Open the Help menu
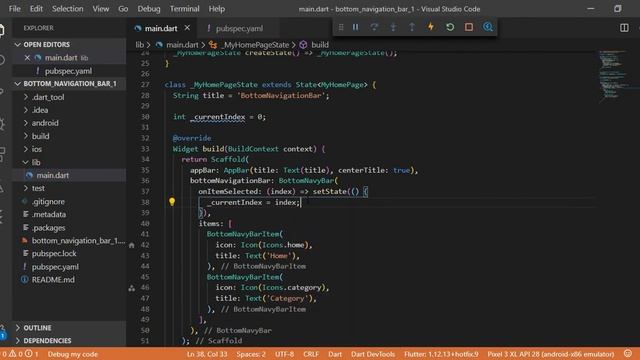 217,9
